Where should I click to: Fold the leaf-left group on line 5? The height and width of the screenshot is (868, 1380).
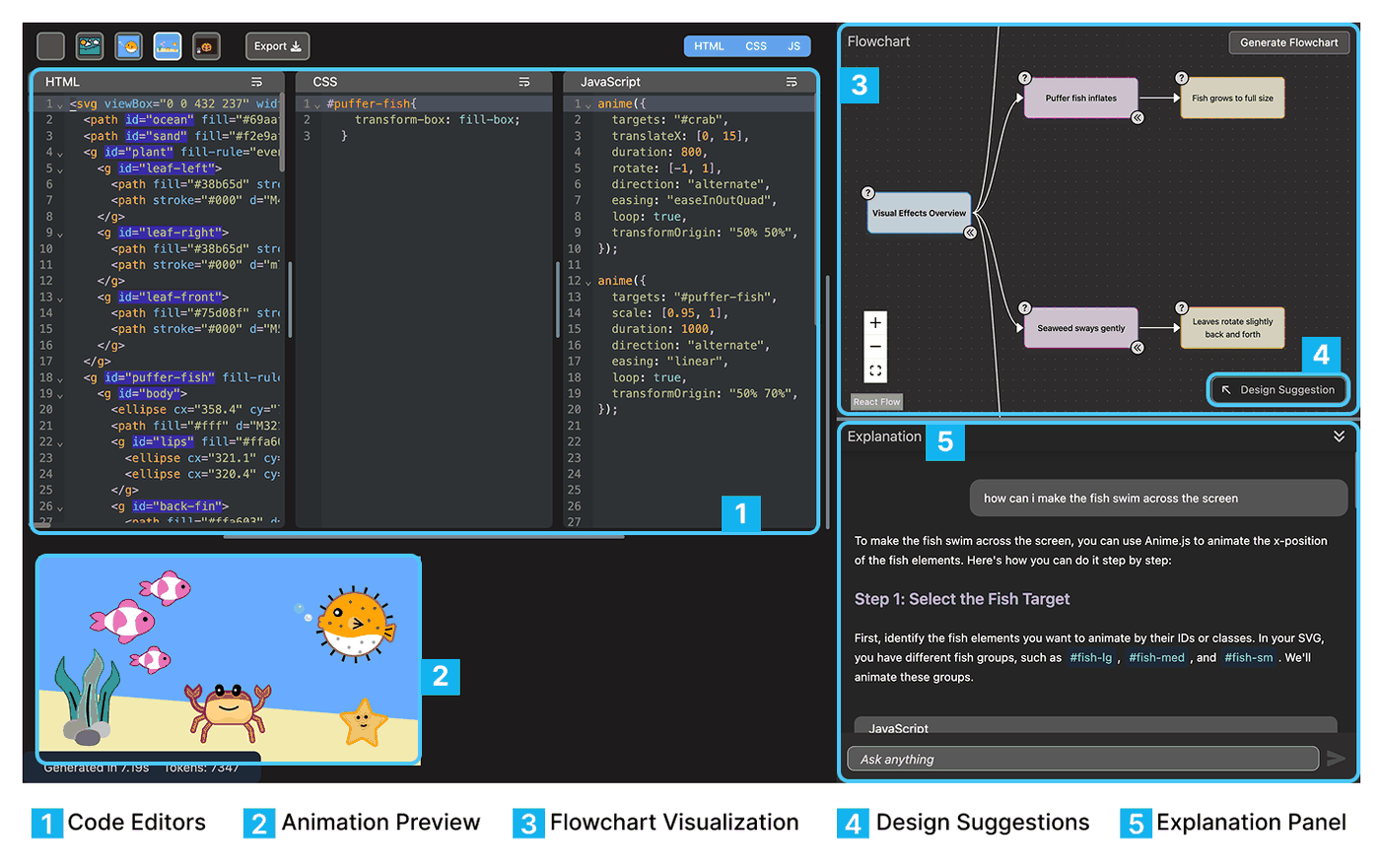tap(60, 169)
